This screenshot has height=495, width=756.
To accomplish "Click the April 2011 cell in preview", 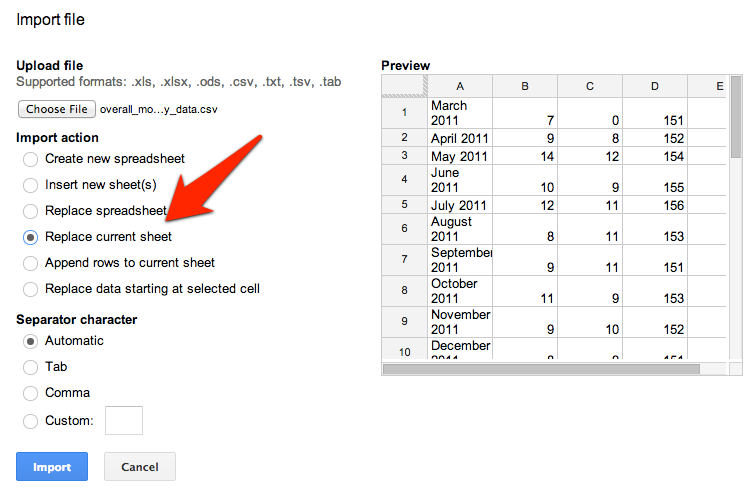I will click(x=460, y=138).
